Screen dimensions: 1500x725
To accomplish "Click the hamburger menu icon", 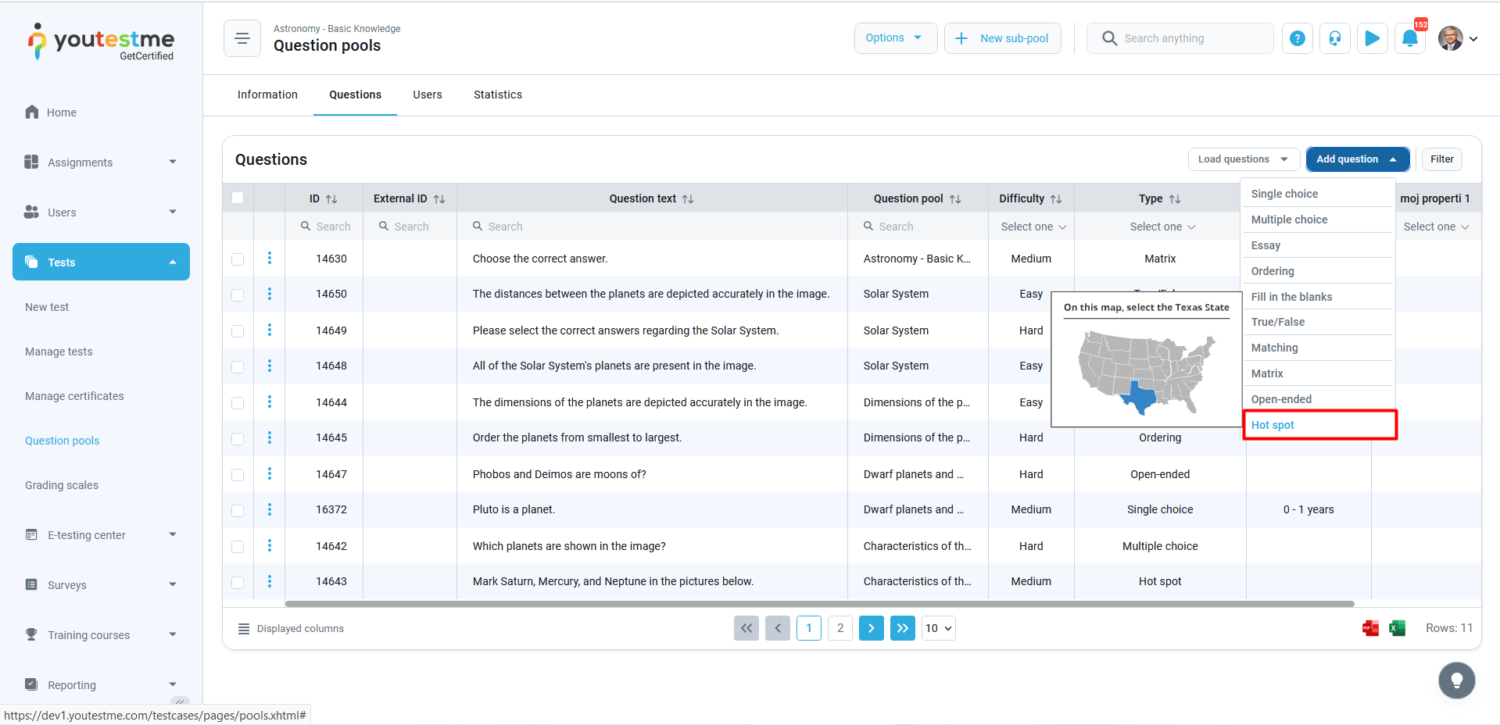I will tap(241, 39).
